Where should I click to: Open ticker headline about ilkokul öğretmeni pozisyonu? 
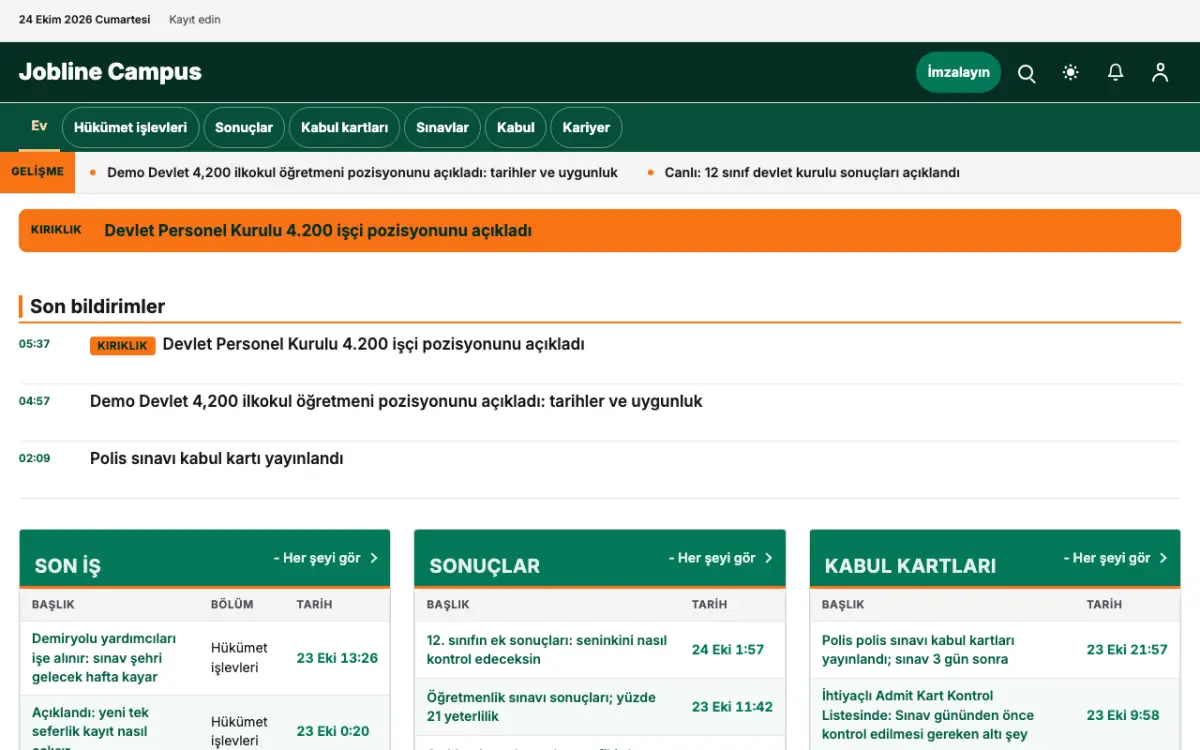coord(362,172)
